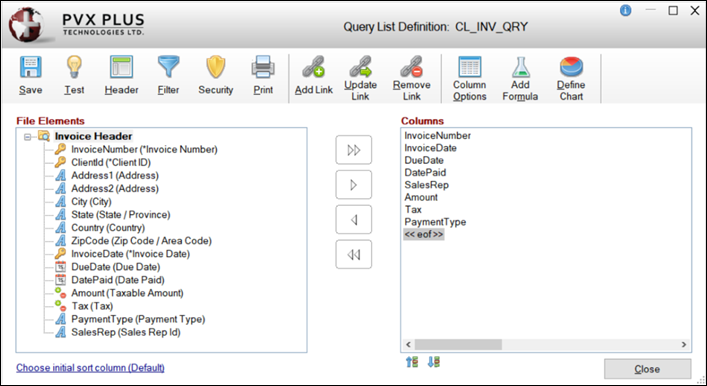The image size is (707, 386).
Task: Select SalesRep in Columns list
Action: point(427,185)
